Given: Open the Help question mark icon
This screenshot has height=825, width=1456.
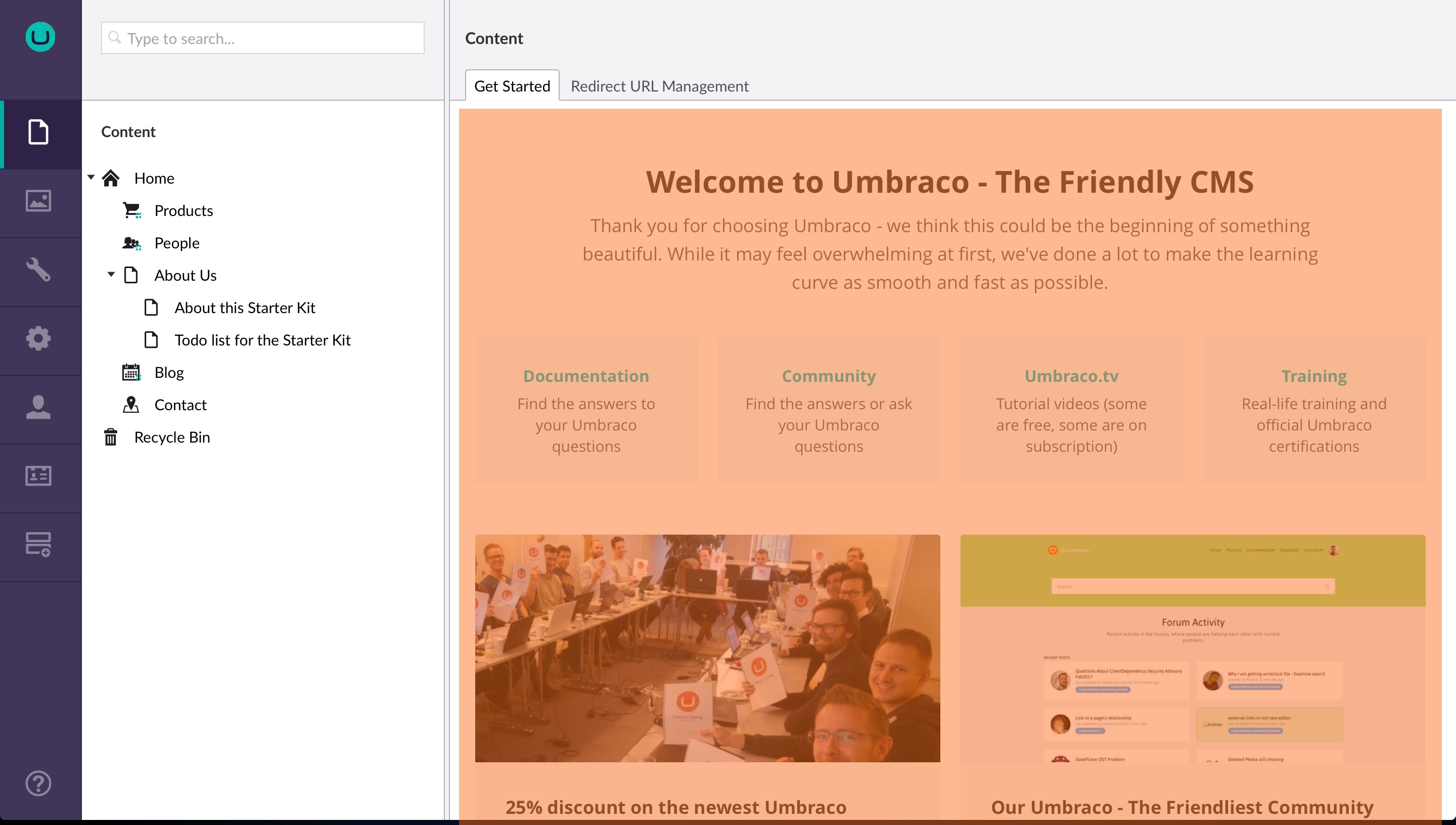Looking at the screenshot, I should pyautogui.click(x=38, y=784).
